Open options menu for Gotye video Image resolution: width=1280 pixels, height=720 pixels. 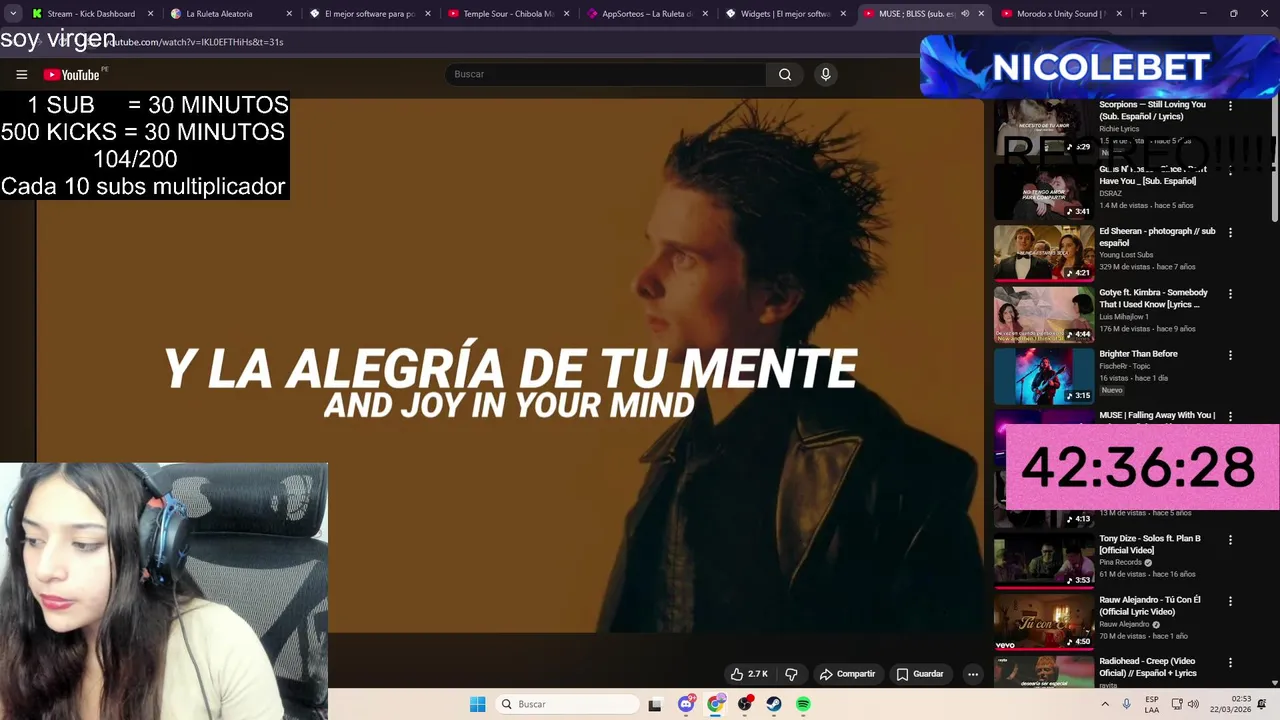(1230, 294)
